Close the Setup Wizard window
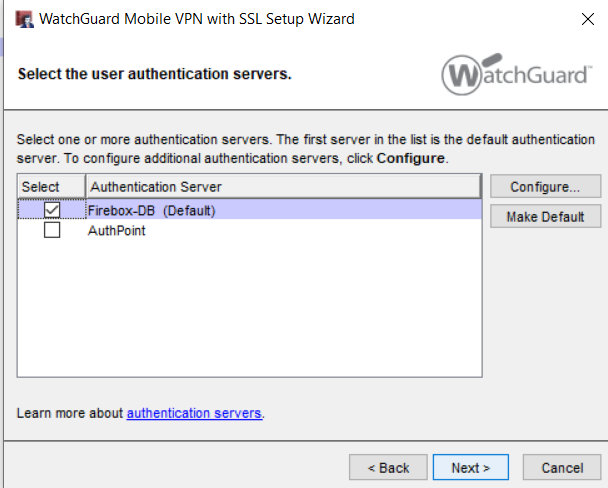The width and height of the screenshot is (608, 488). (x=588, y=19)
